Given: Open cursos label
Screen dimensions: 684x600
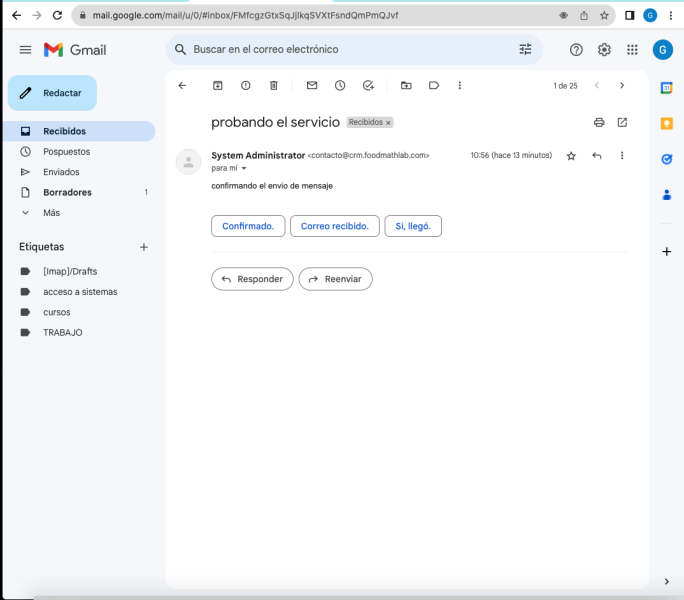Looking at the screenshot, I should point(79,312).
